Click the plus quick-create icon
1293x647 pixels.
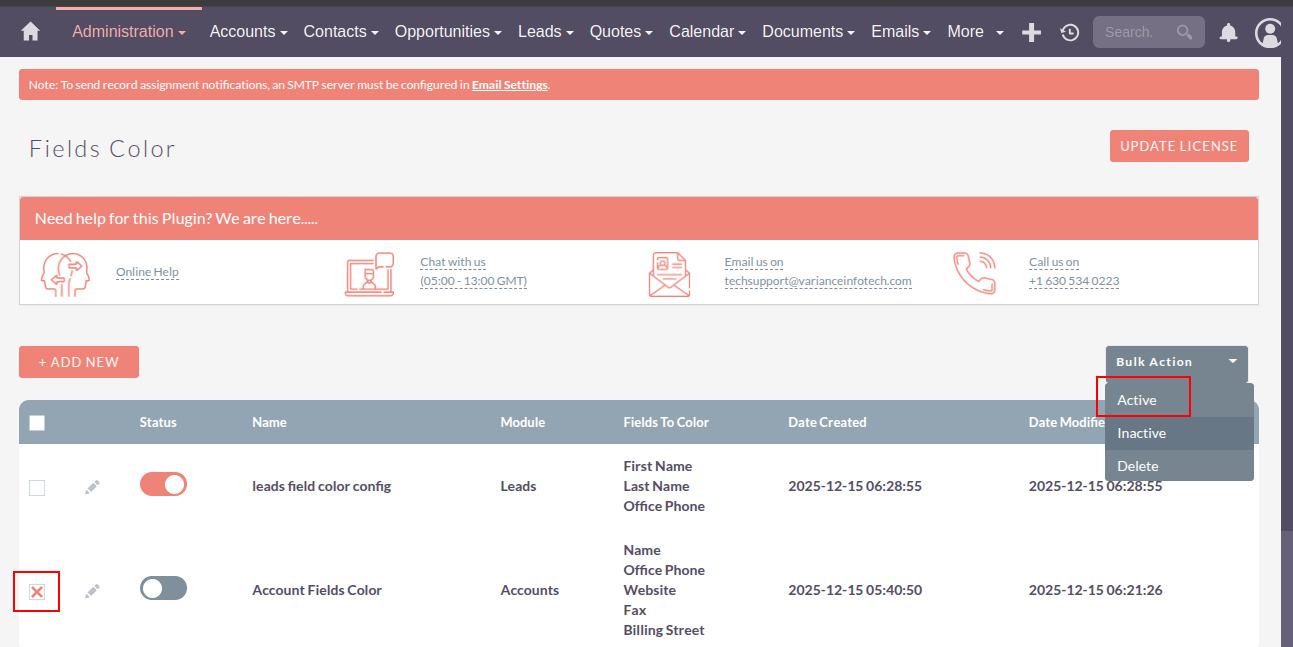[x=1031, y=32]
